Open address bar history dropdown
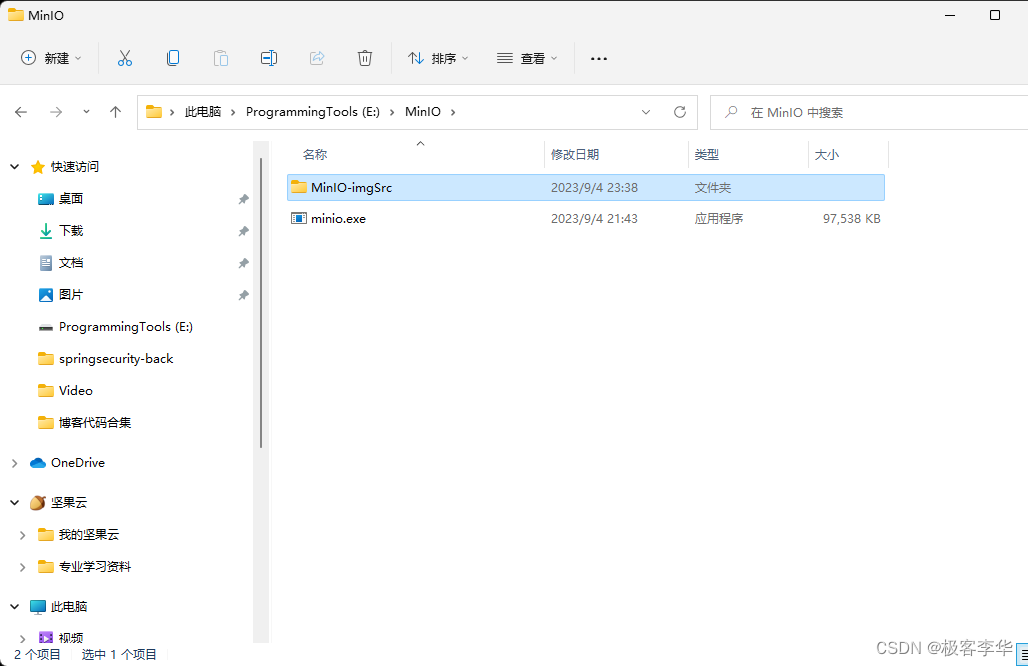Viewport: 1028px width, 666px height. click(646, 112)
